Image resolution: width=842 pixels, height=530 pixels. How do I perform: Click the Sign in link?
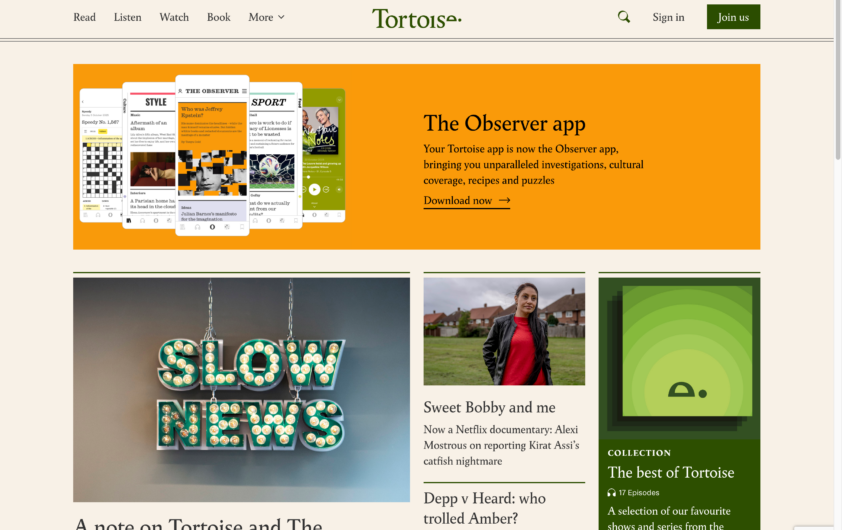[668, 17]
